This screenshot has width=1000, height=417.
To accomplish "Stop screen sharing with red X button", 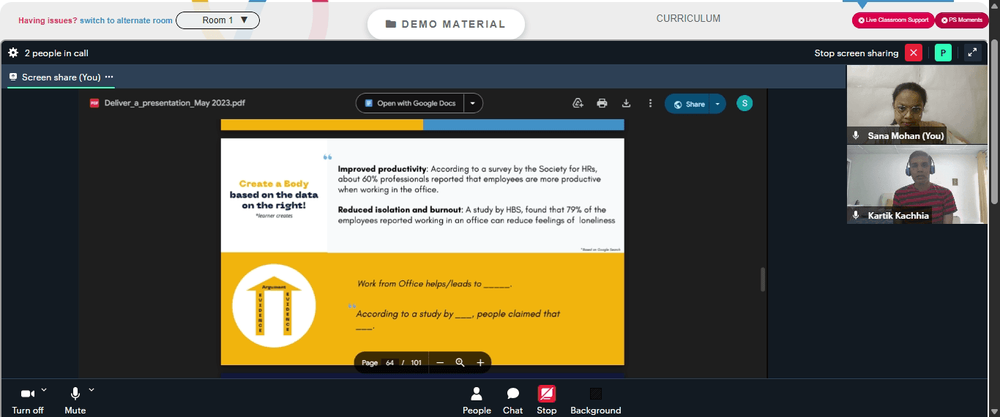I will [x=913, y=53].
